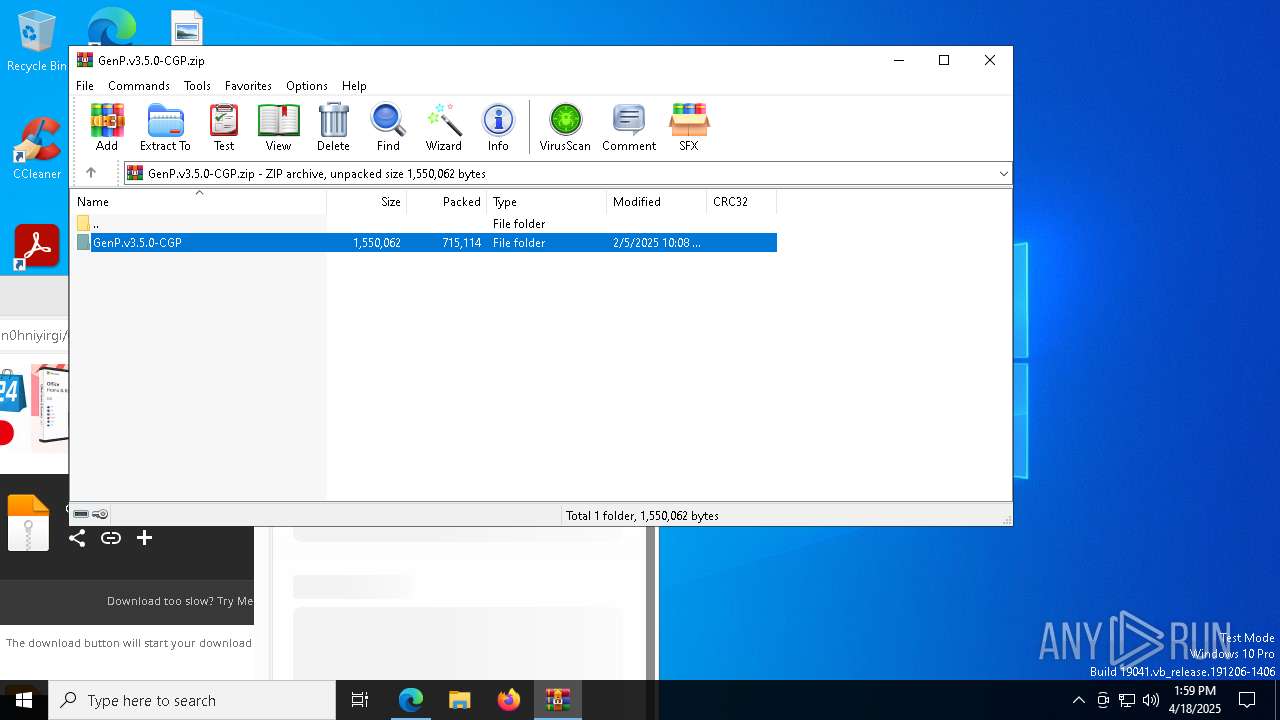Open the Commands menu
The image size is (1280, 720).
coord(139,86)
